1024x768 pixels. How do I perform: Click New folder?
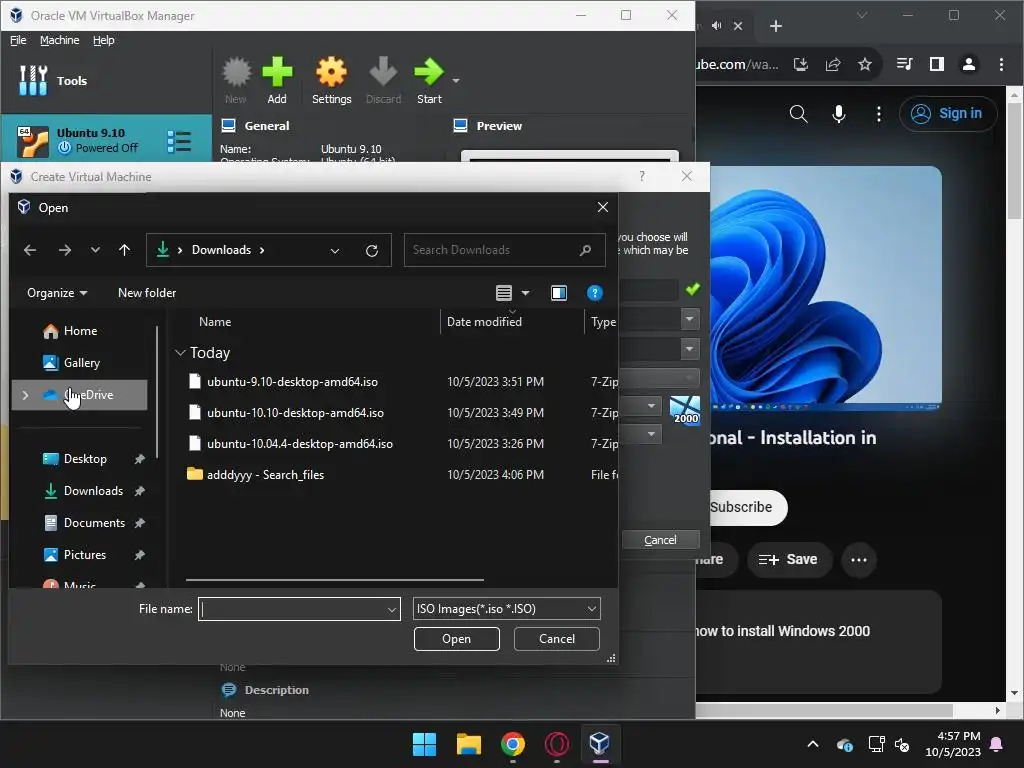[x=147, y=293]
